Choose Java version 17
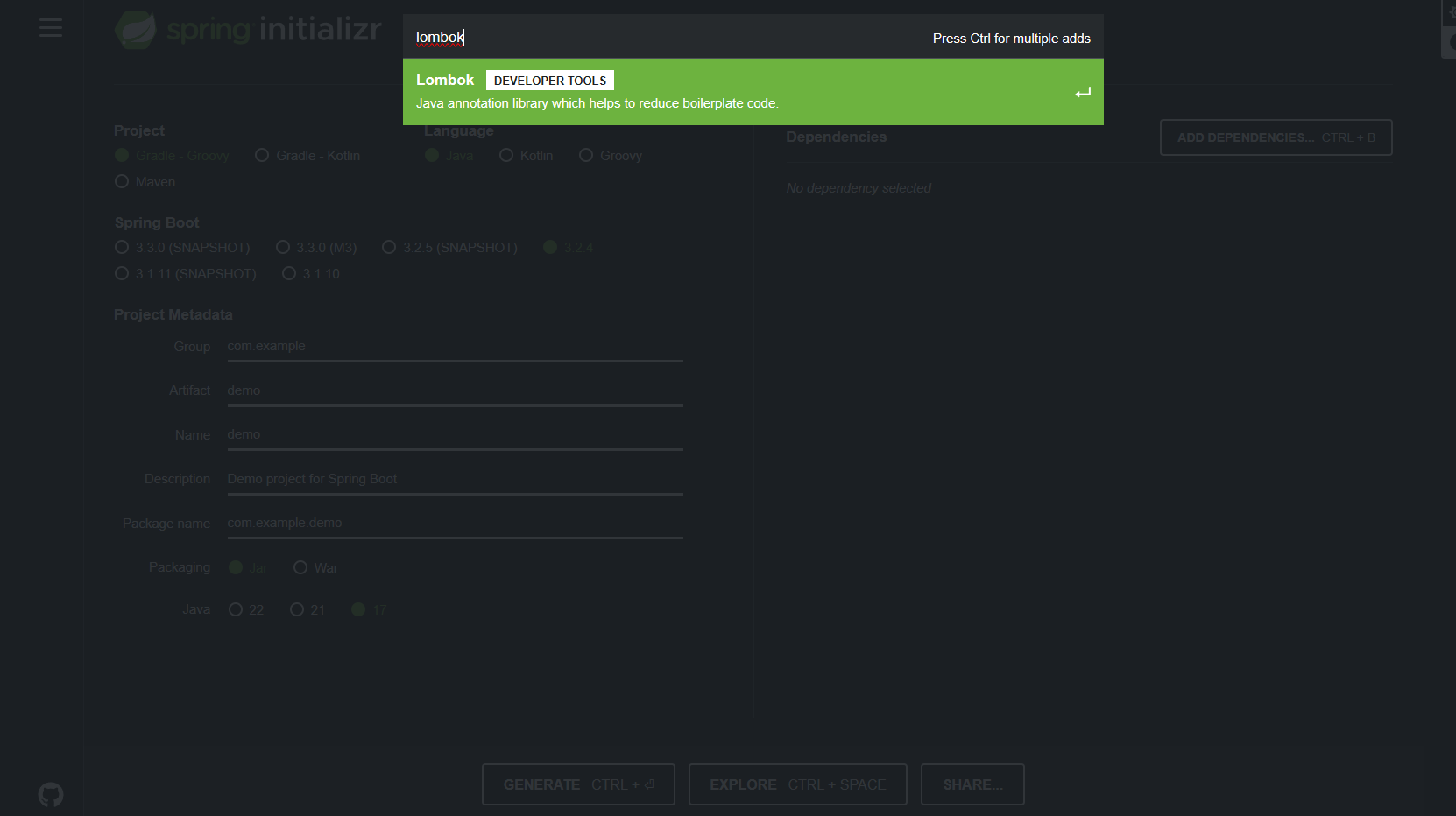This screenshot has height=816, width=1456. 369,609
